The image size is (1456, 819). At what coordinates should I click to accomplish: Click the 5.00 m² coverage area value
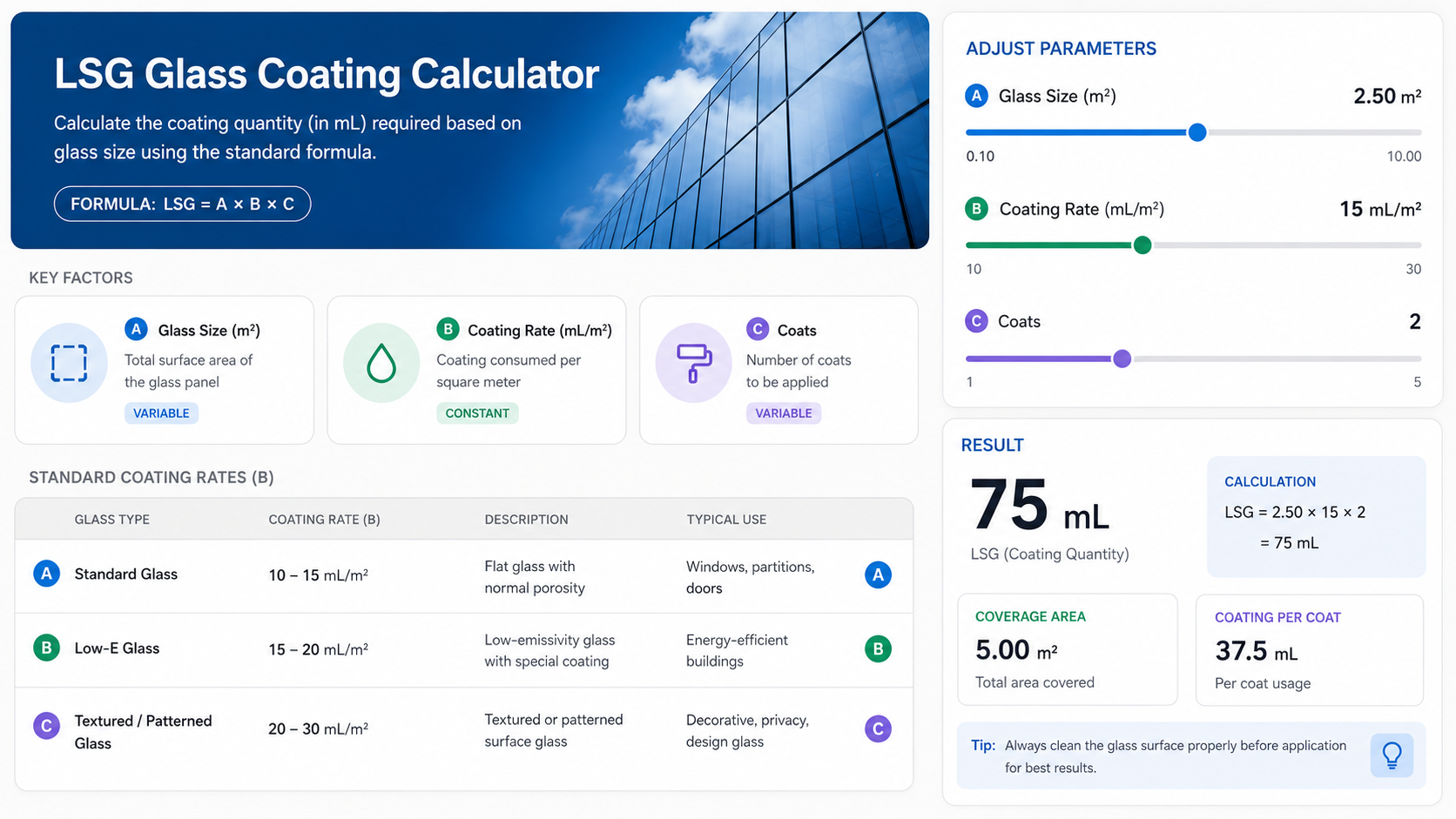pyautogui.click(x=1016, y=650)
